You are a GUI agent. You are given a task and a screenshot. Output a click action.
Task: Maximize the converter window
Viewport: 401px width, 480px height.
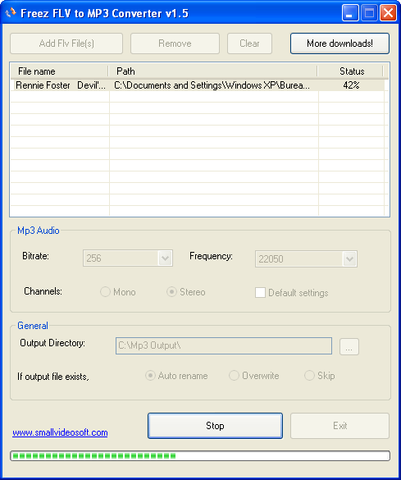point(369,13)
